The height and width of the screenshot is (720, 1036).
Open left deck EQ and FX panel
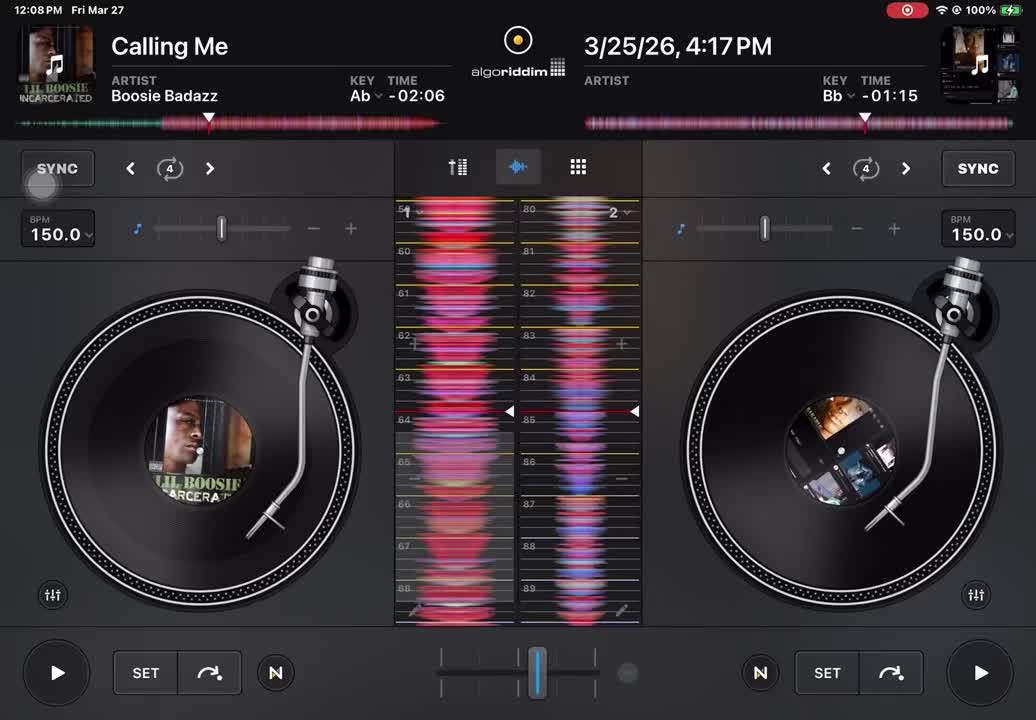53,594
